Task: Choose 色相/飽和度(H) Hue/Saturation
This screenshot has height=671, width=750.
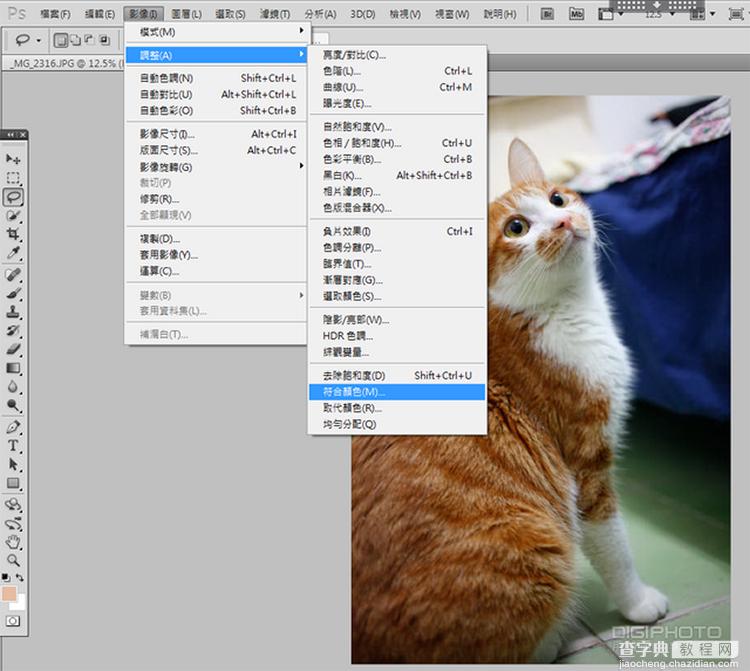Action: click(x=397, y=143)
